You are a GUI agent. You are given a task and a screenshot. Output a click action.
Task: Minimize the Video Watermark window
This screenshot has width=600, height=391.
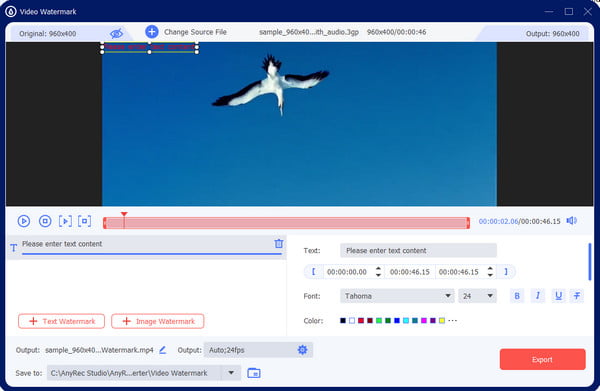coord(549,11)
